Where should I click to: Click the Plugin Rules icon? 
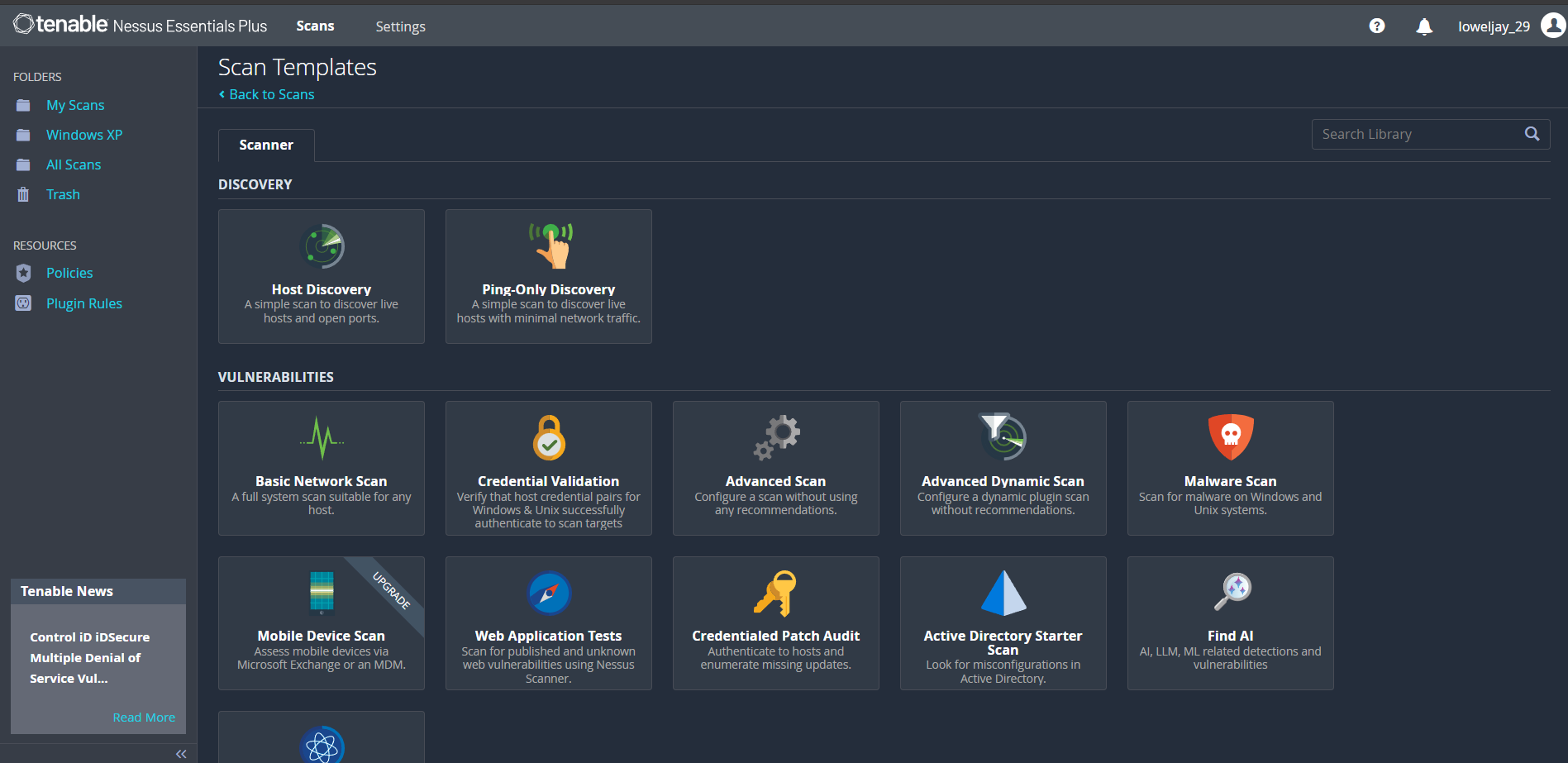click(23, 303)
